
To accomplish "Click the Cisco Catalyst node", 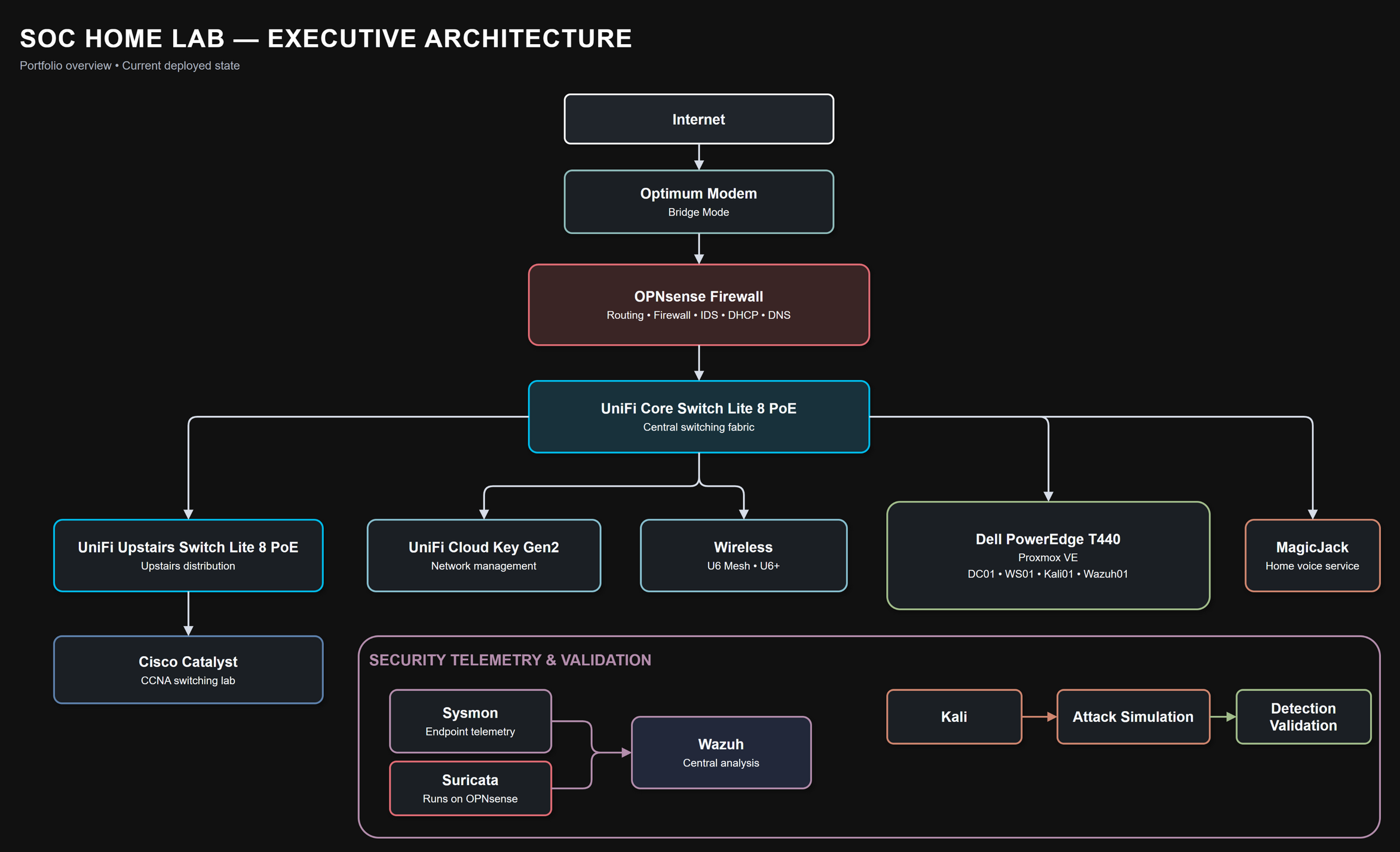I will (188, 670).
